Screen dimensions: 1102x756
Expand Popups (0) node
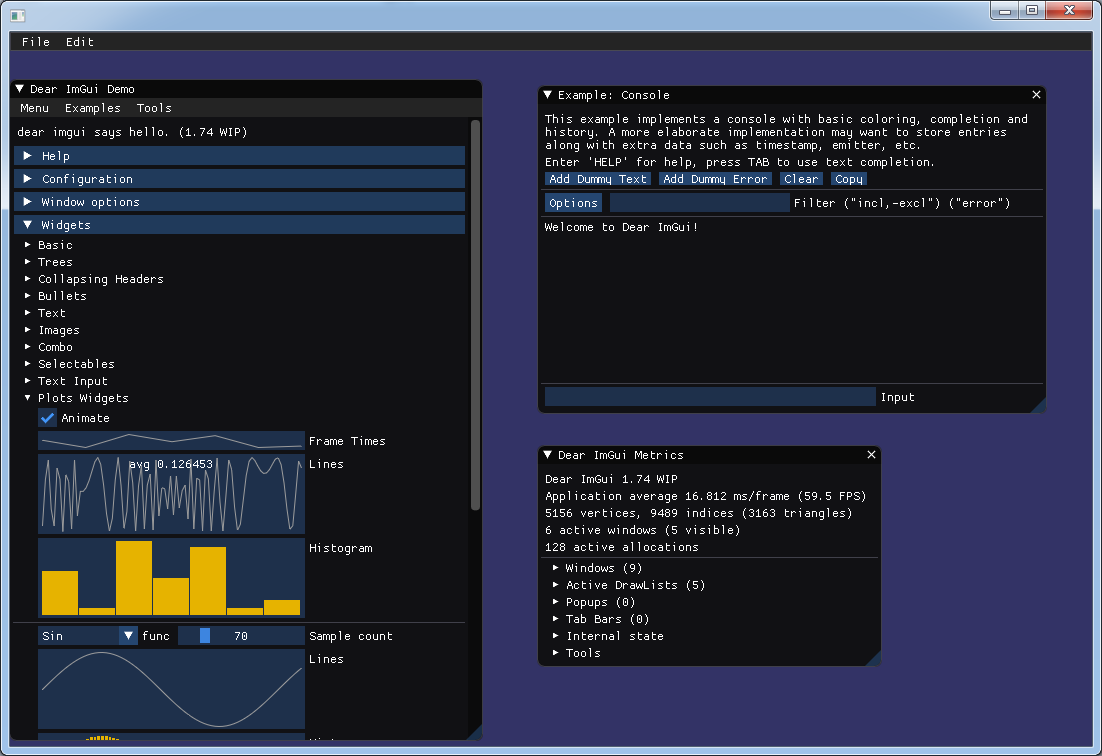click(x=594, y=602)
